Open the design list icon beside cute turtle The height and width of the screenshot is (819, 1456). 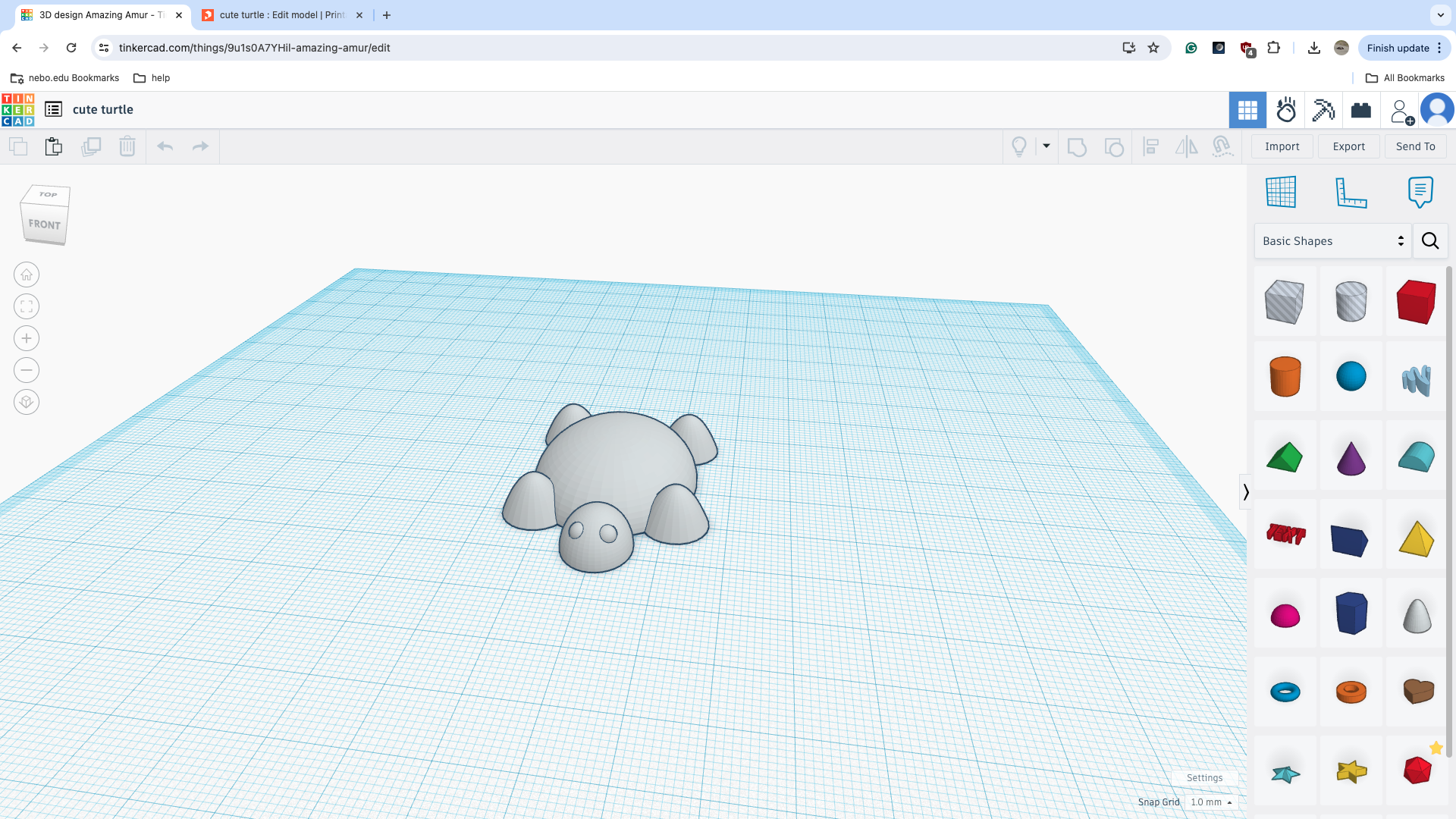53,109
